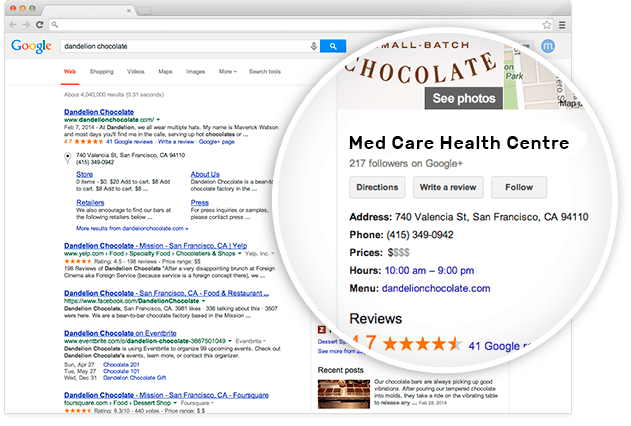Click Write a review link in result
This screenshot has height=426, width=631.
tap(176, 142)
